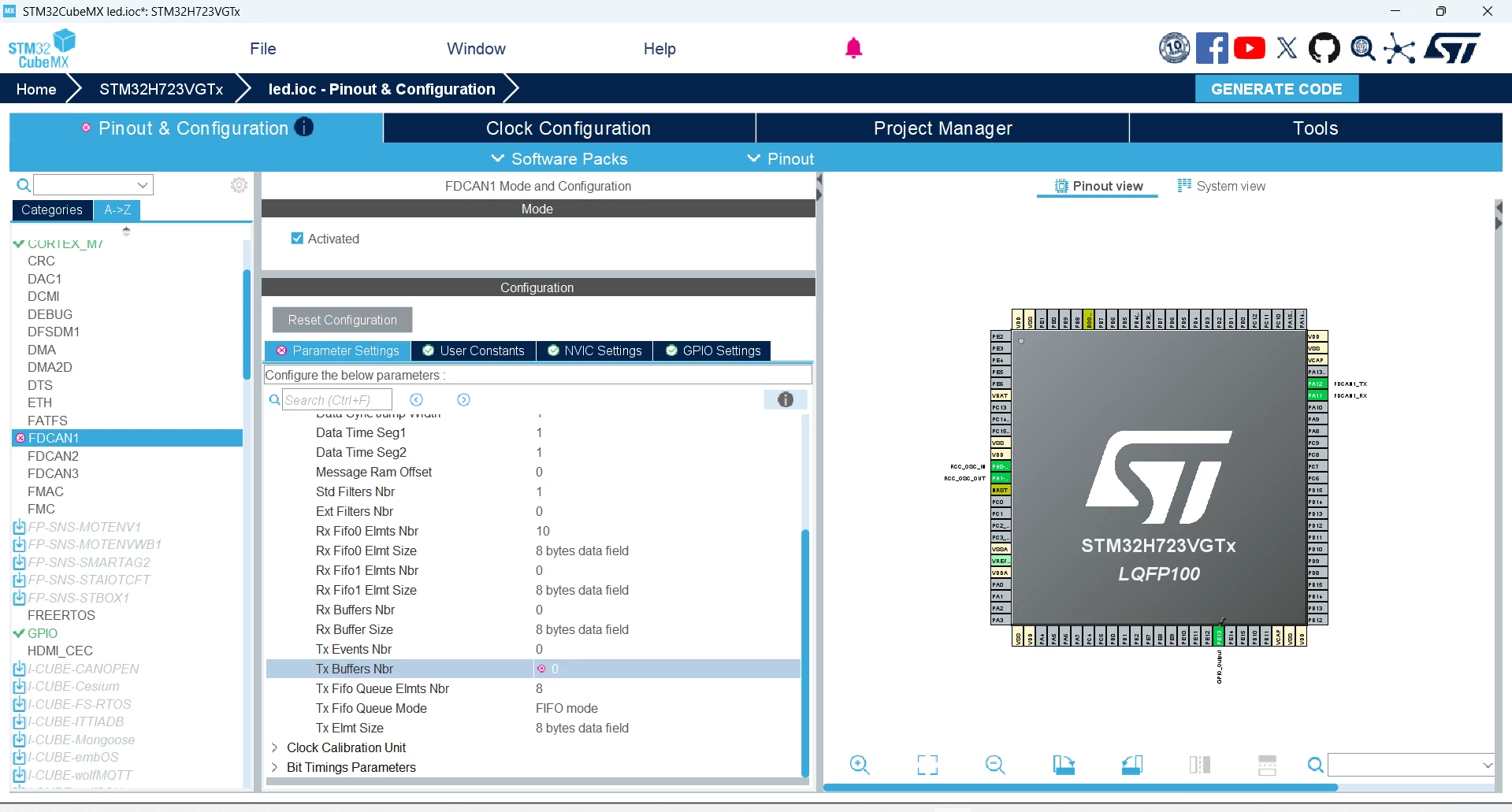Open the File menu
This screenshot has height=812, width=1512.
(x=263, y=49)
